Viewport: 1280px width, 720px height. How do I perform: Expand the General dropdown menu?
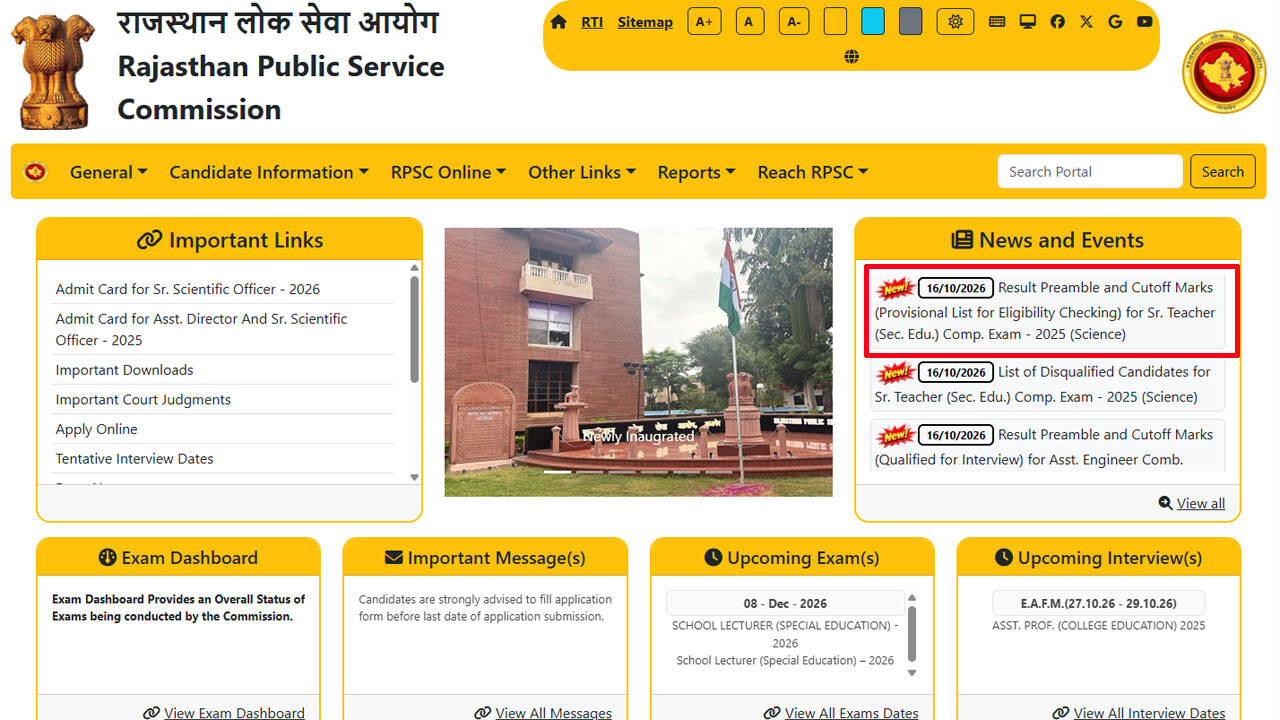[109, 172]
